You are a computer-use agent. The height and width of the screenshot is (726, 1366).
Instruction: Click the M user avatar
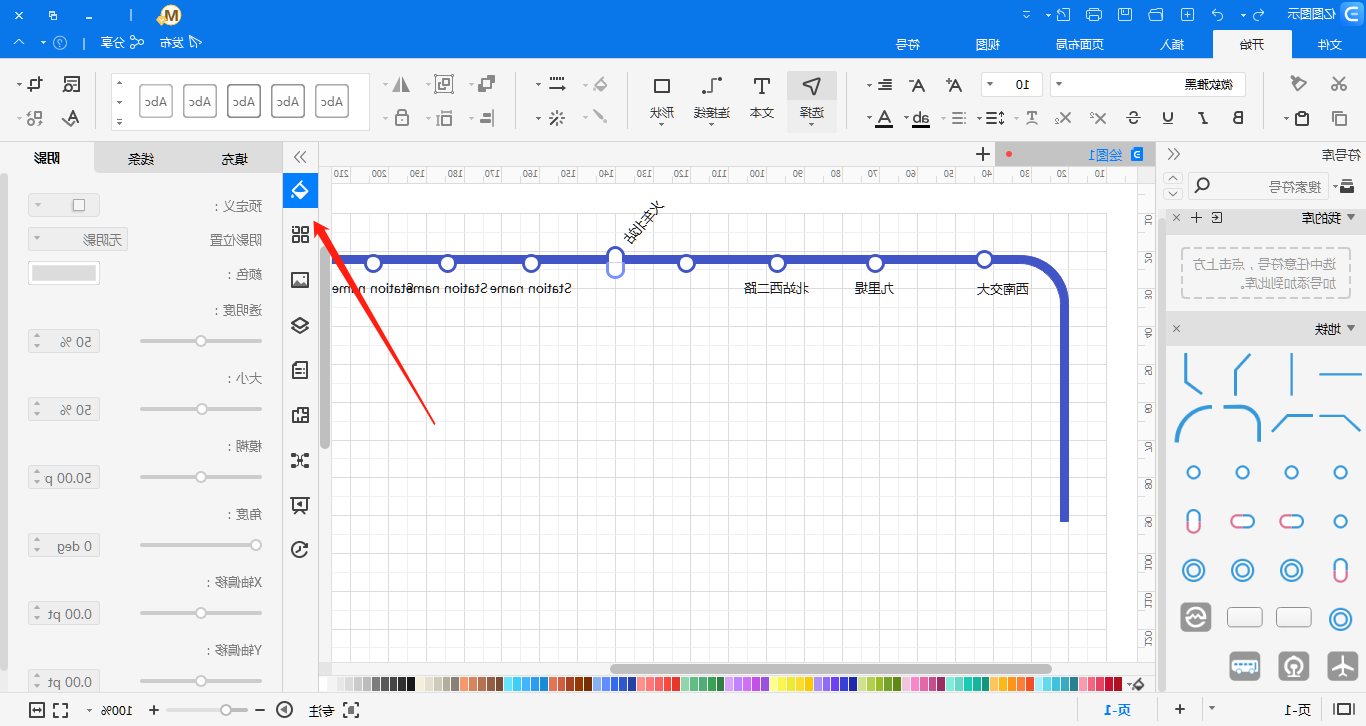(x=172, y=15)
